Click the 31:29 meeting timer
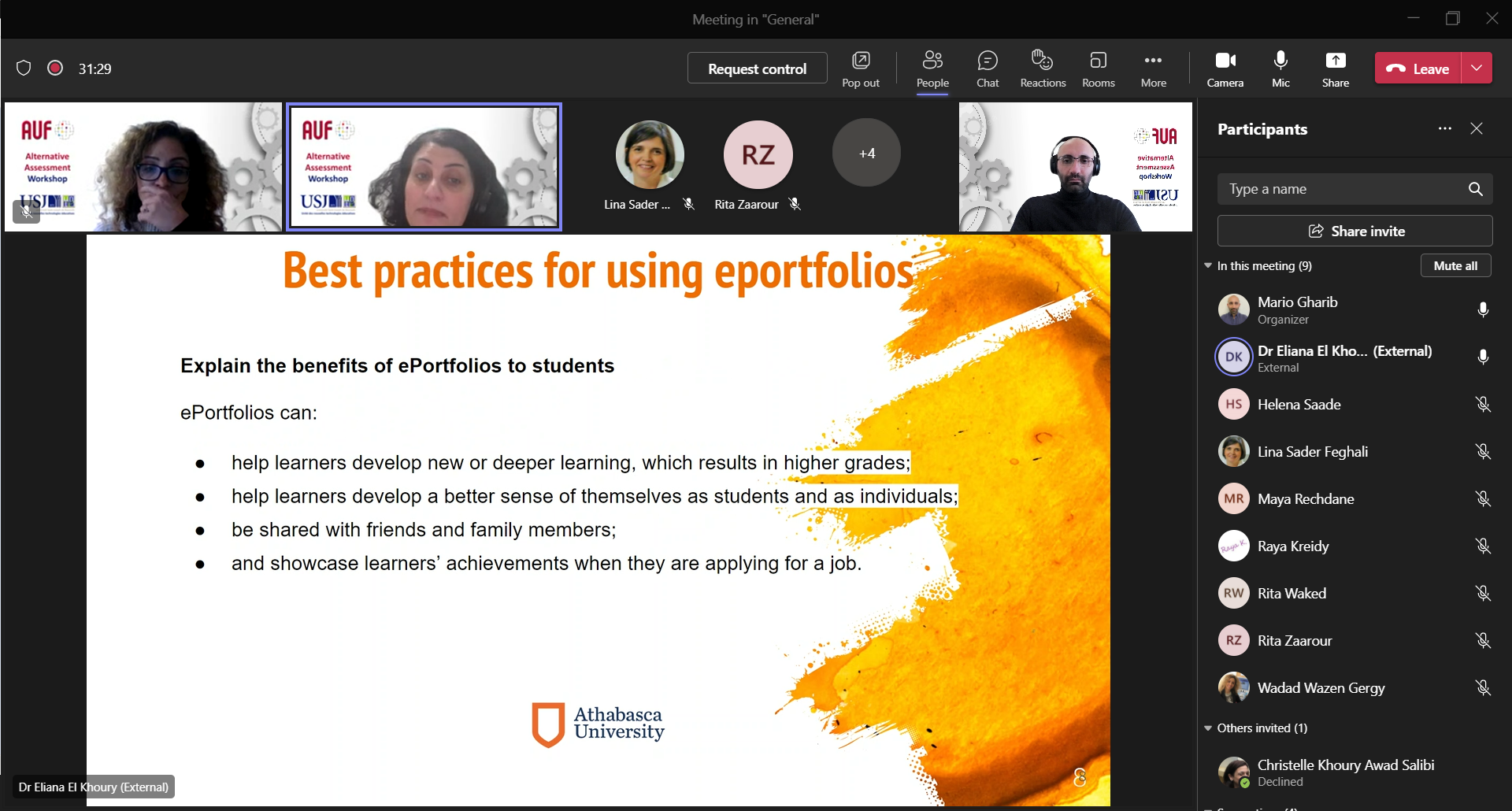Screen dimensions: 1512x811 point(94,69)
